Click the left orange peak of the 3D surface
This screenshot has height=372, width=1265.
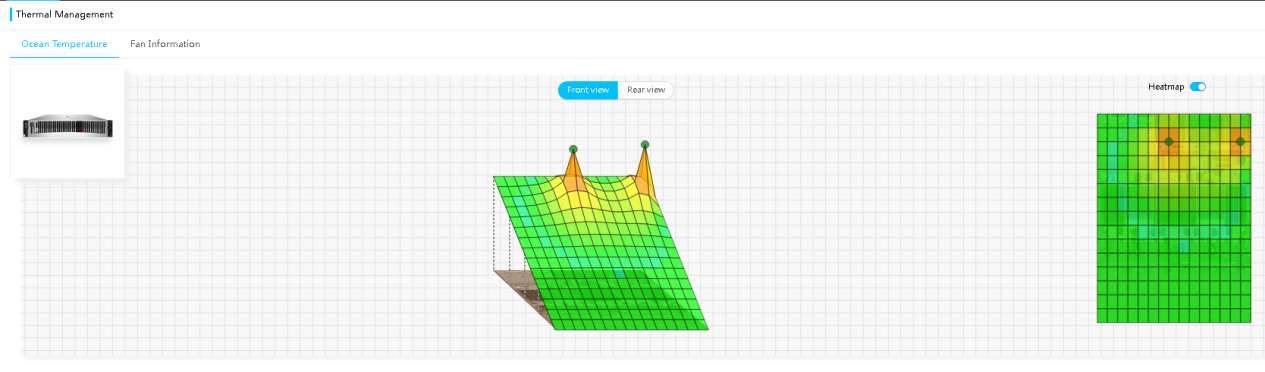(x=573, y=175)
